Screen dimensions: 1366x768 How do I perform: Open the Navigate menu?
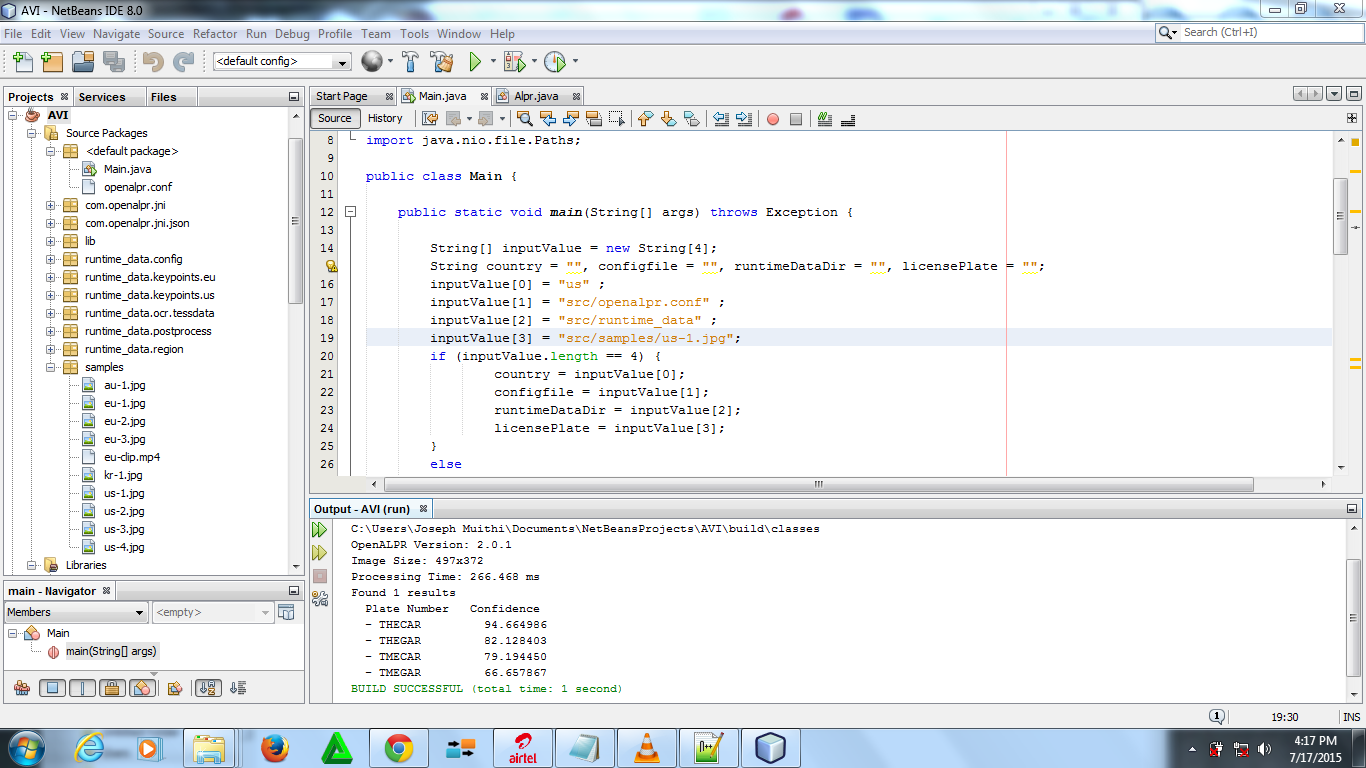coord(117,33)
